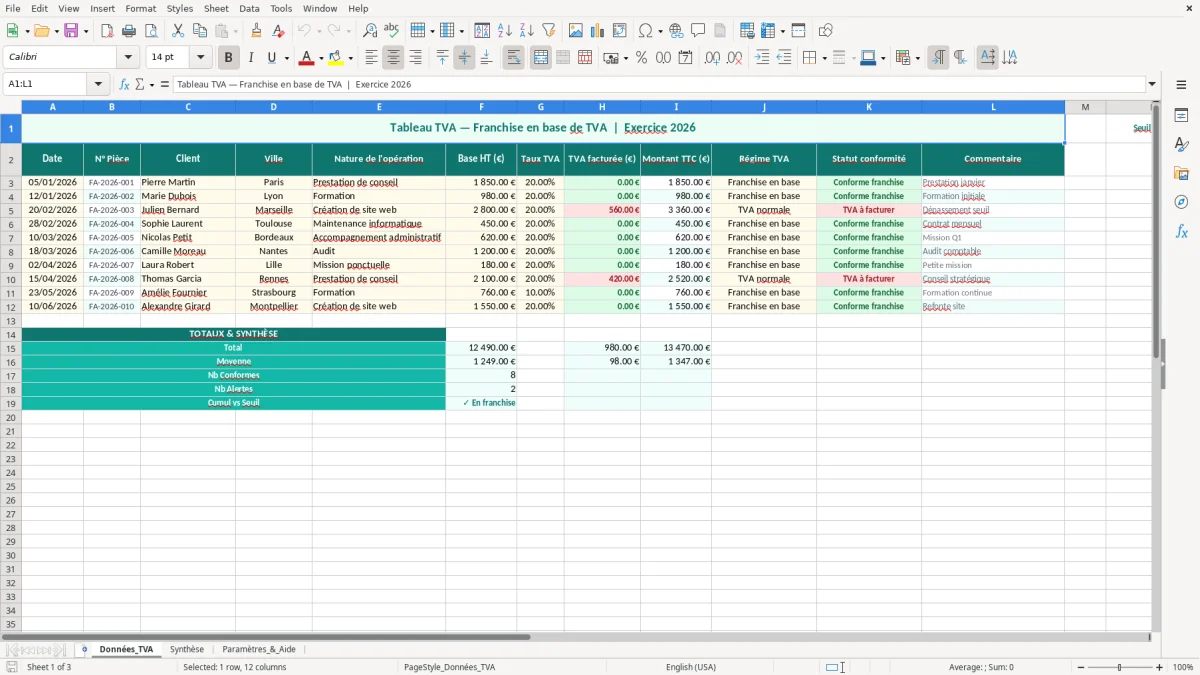
Task: Open the Paste options dropdown arrow
Action: (235, 31)
